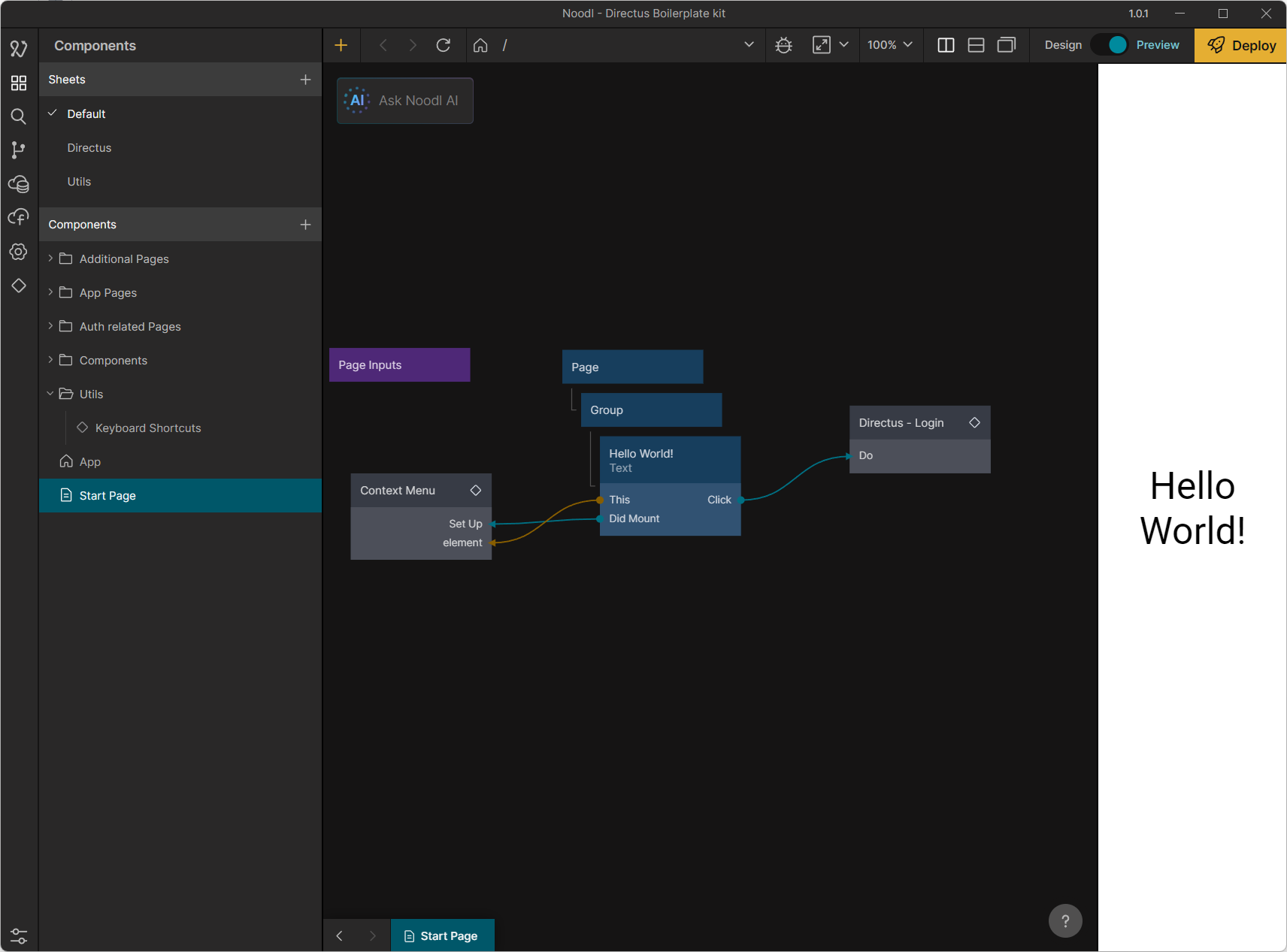Expand the Additional Pages folder
This screenshot has height=952, width=1287.
coord(50,258)
